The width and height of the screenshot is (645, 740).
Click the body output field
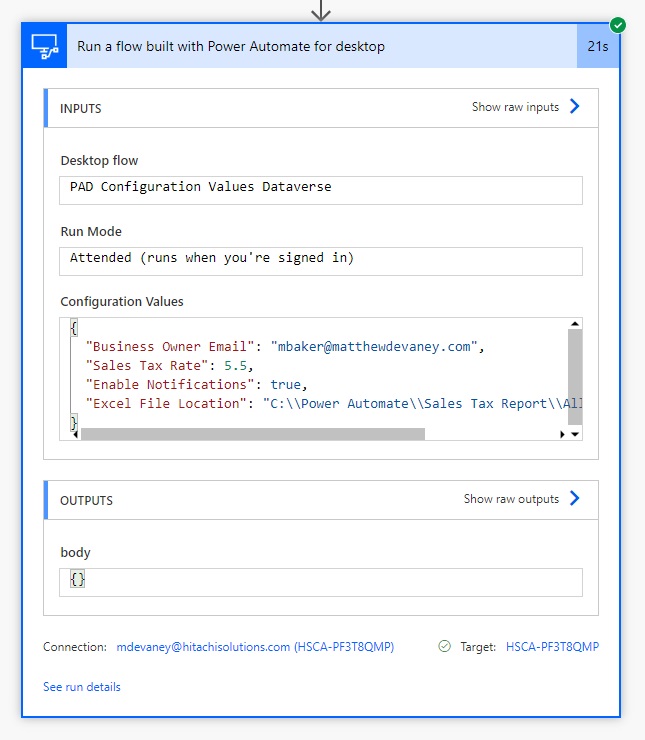(320, 580)
